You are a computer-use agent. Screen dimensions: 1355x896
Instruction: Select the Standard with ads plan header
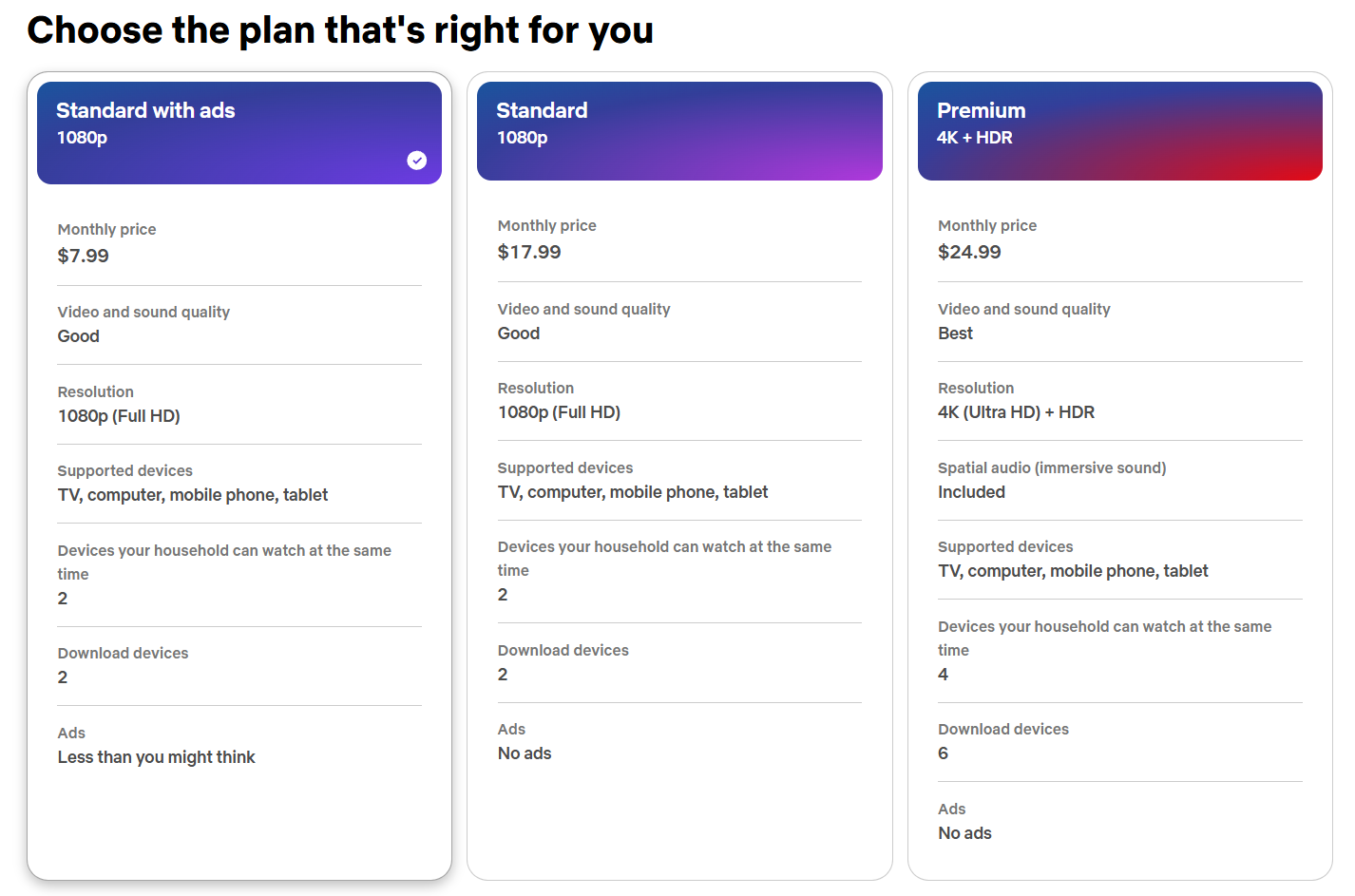tap(239, 132)
